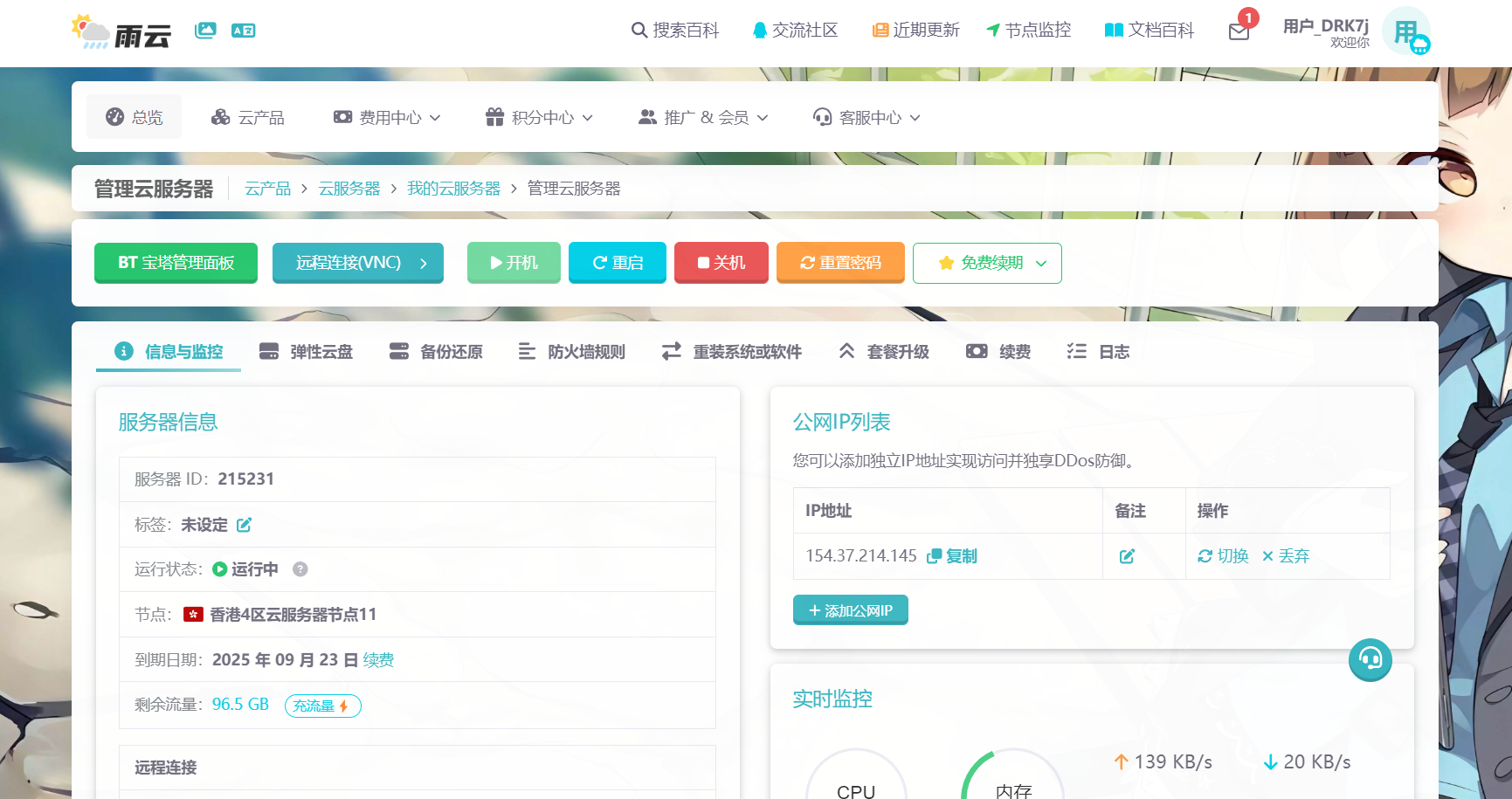Click the server ID 215231
Screen dimensions: 1512x799
click(x=246, y=479)
